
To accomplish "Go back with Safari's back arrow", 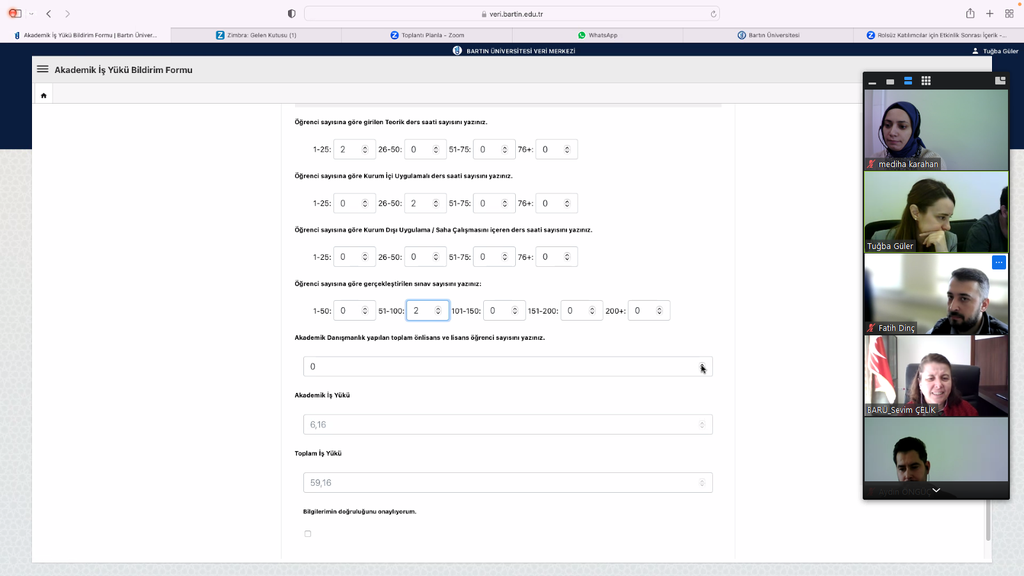I will point(48,14).
